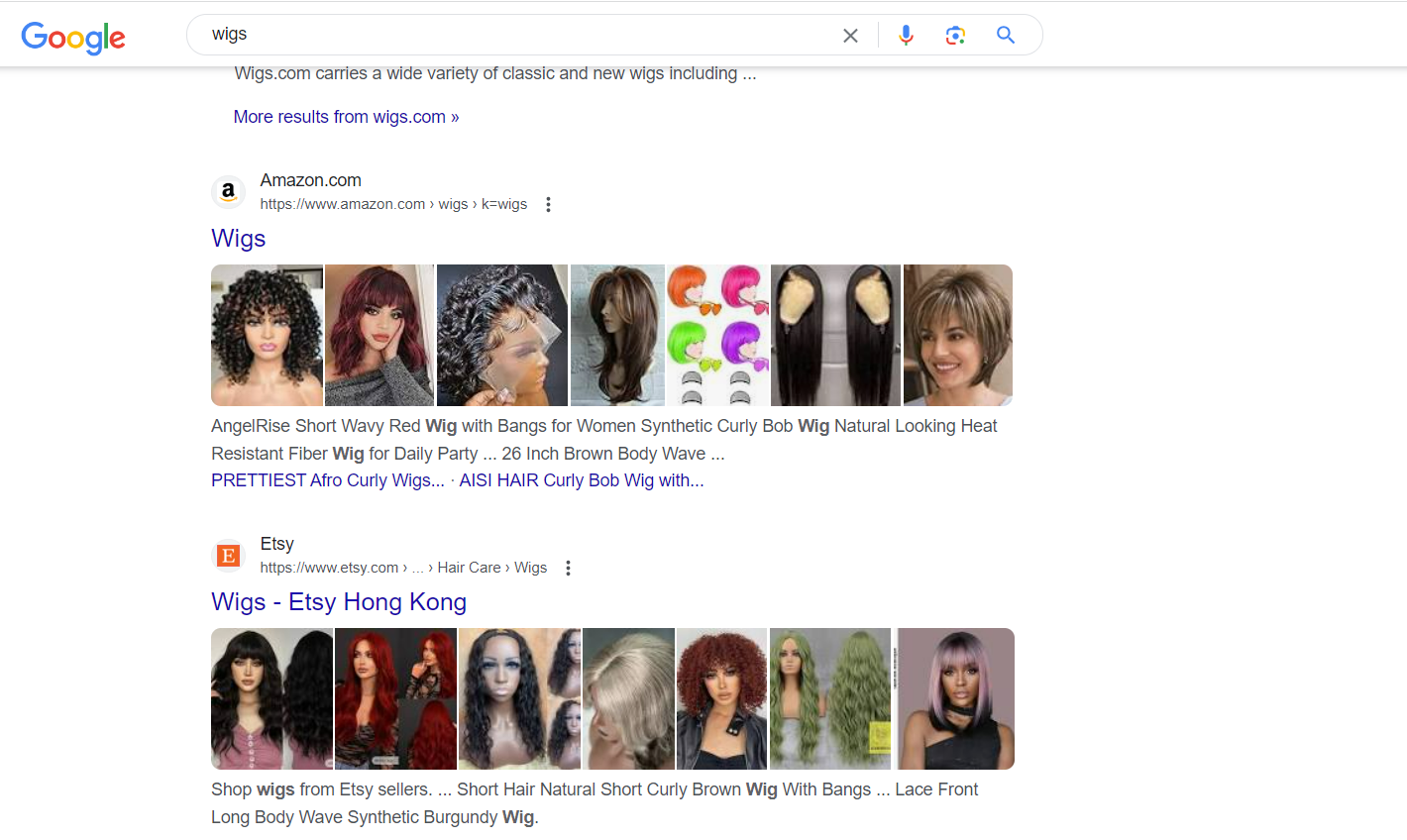Open 'PRETTIEST Afro Curly Wigs...' sitelink
The image size is (1407, 840).
[328, 480]
